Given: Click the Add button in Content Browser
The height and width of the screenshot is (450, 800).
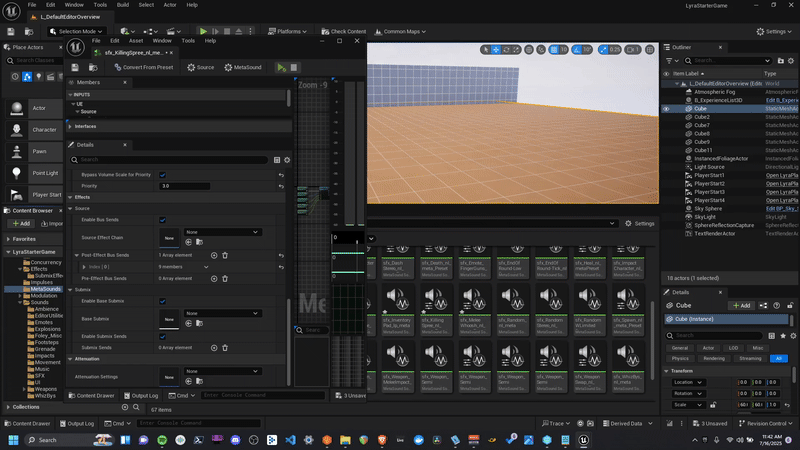Looking at the screenshot, I should [21, 223].
